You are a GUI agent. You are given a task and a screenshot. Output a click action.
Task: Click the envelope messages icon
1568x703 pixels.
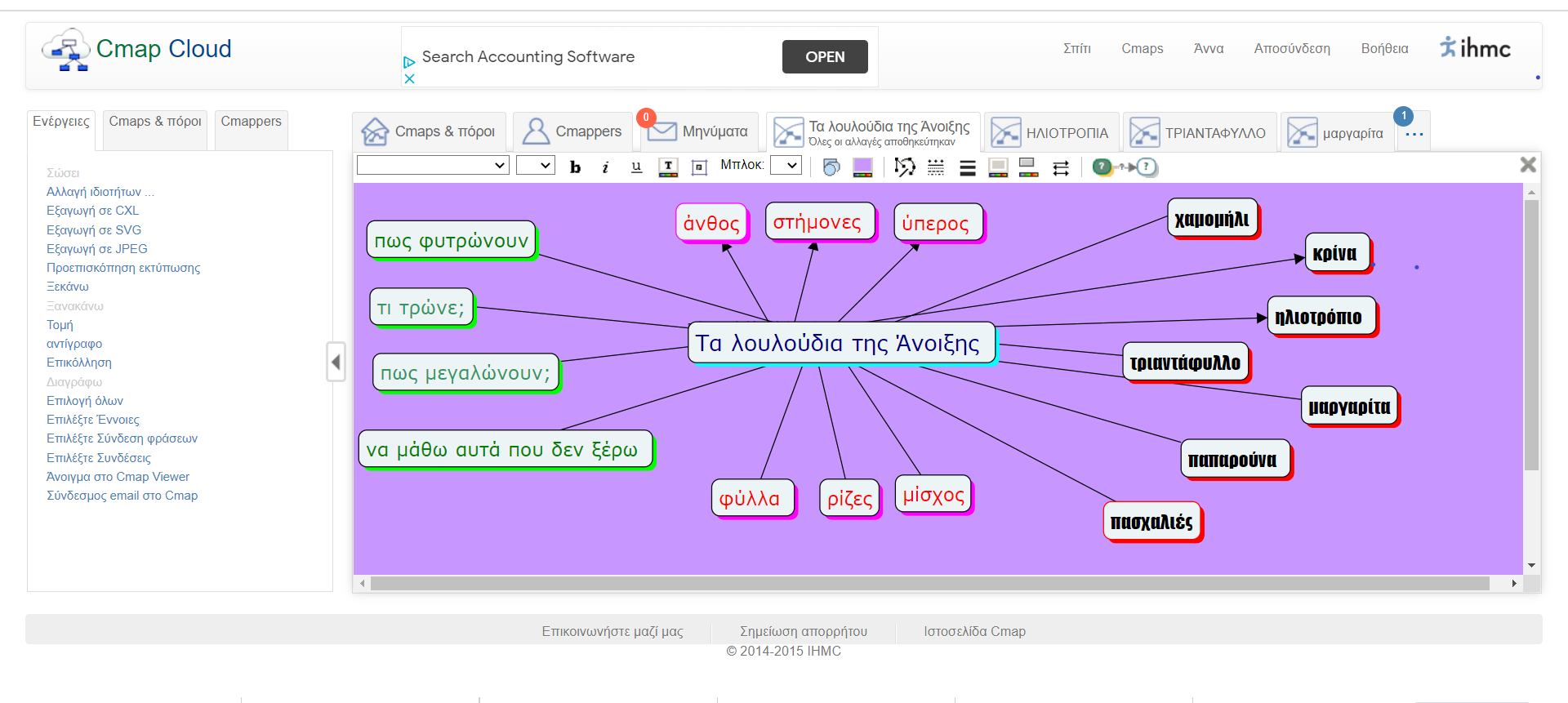pos(662,131)
